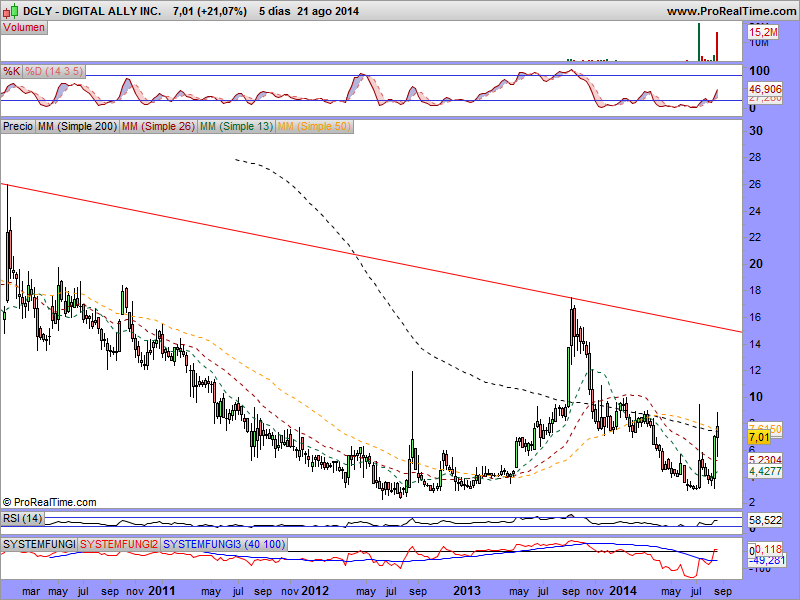
Task: Click the 30 level on price axis
Action: tap(756, 131)
